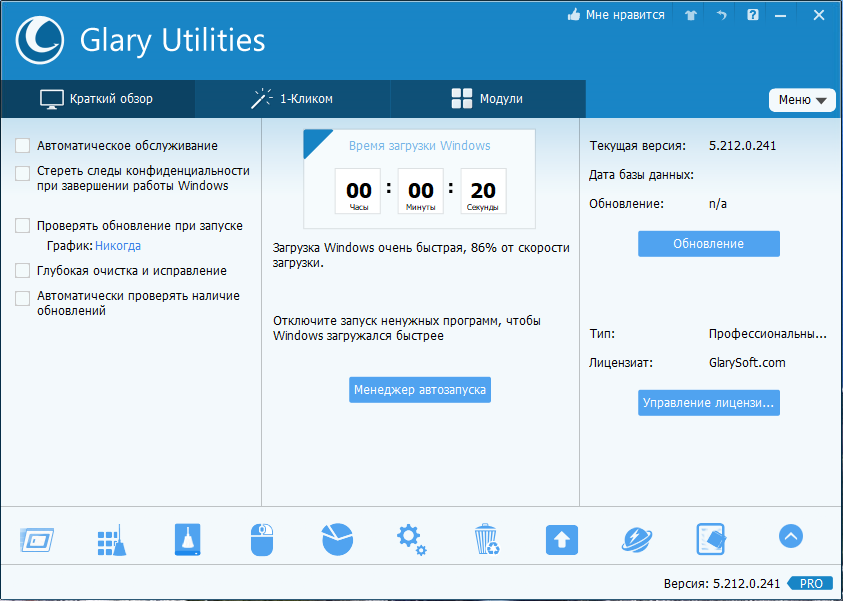
Task: Open Менеджер автозапуска
Action: [x=419, y=390]
